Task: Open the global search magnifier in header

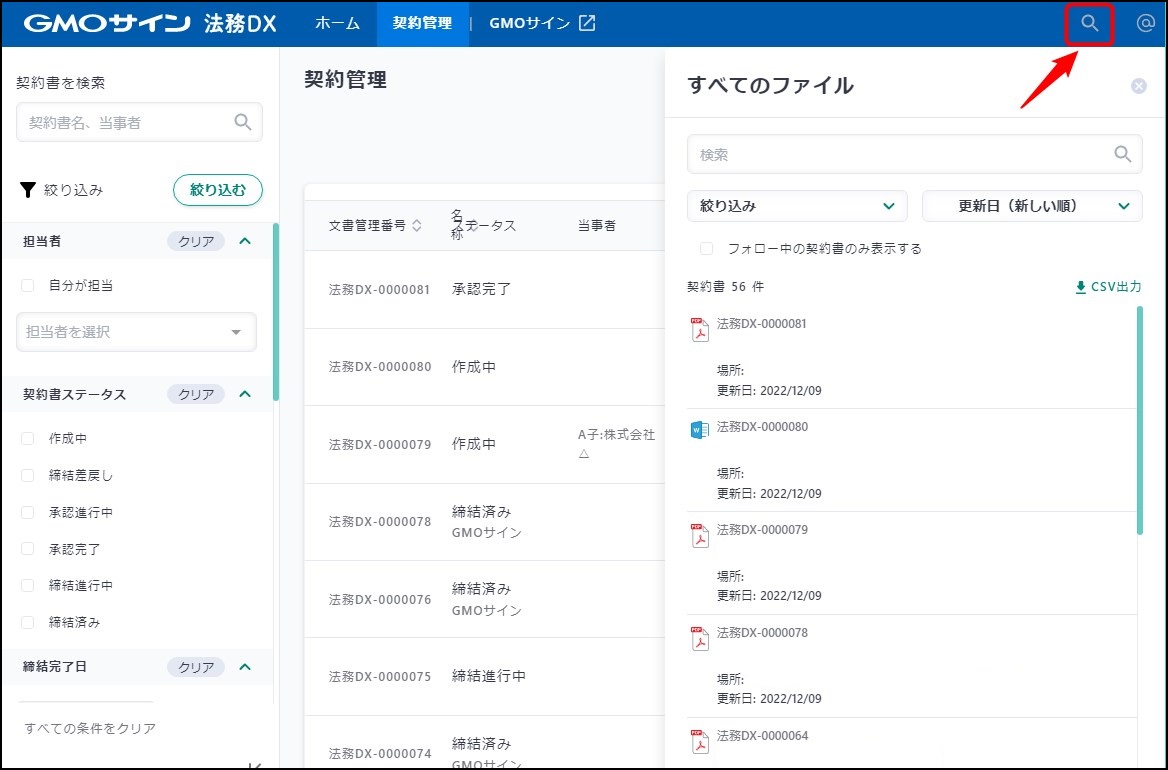Action: (1089, 23)
